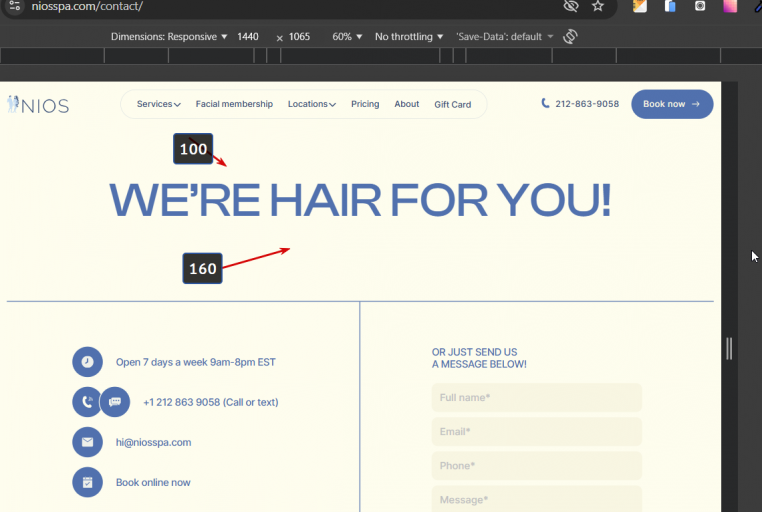
Task: Click the hi@niosspa.com email link
Action: [154, 442]
